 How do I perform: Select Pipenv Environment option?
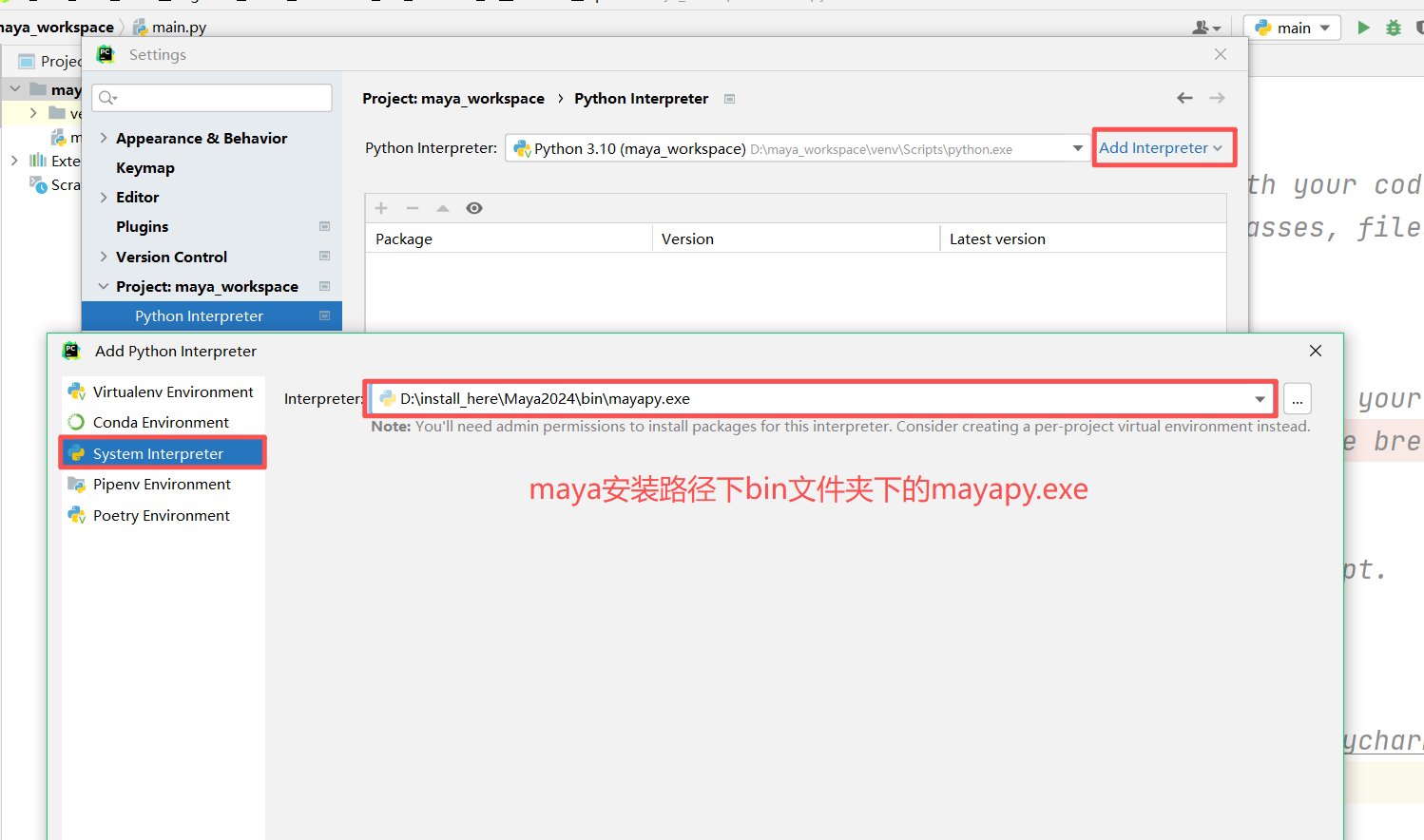pyautogui.click(x=163, y=484)
